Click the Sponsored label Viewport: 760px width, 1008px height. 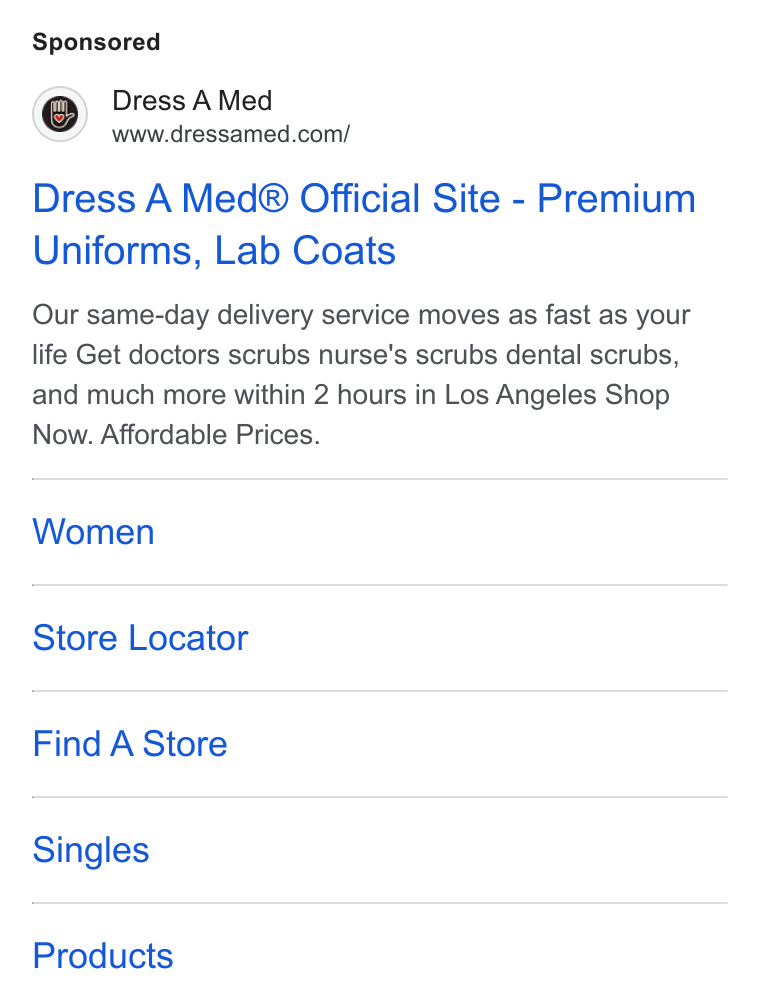[x=96, y=42]
